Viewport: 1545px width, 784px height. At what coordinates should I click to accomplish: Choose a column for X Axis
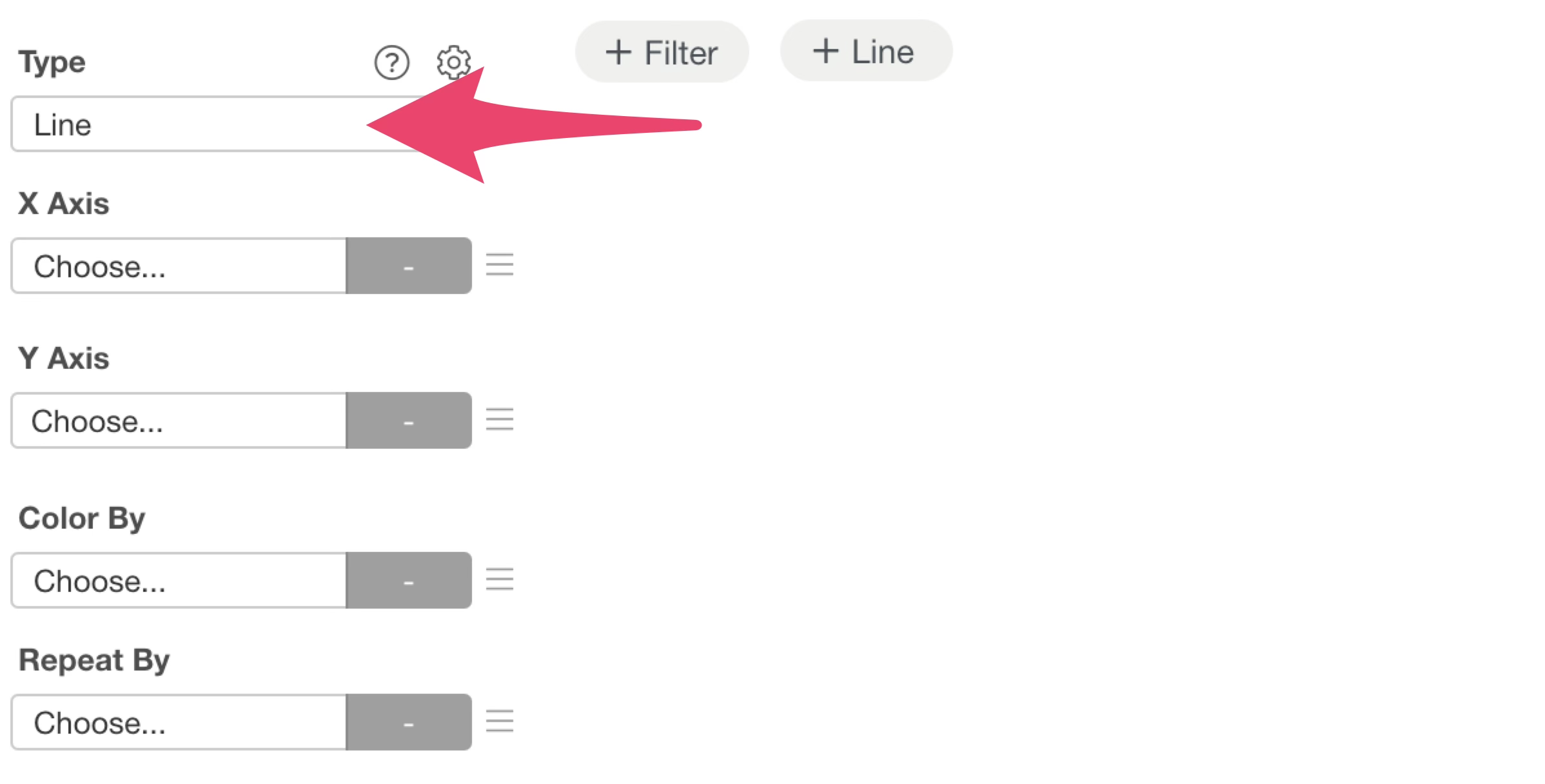pyautogui.click(x=179, y=266)
